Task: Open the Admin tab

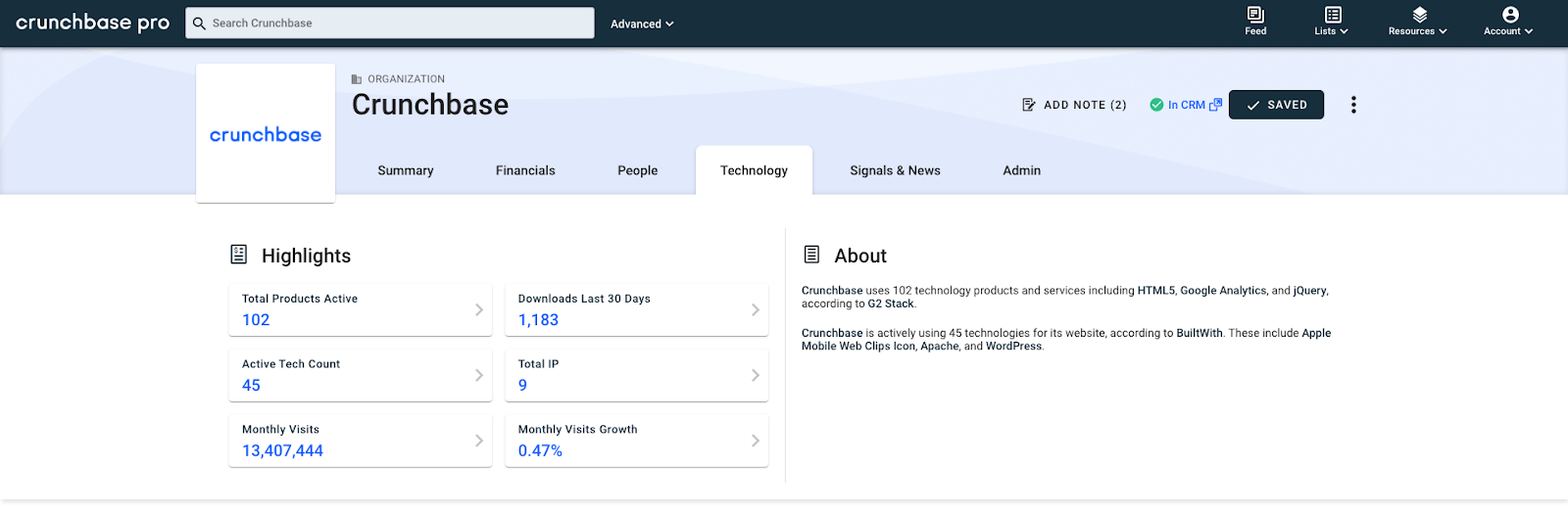Action: pos(1021,170)
